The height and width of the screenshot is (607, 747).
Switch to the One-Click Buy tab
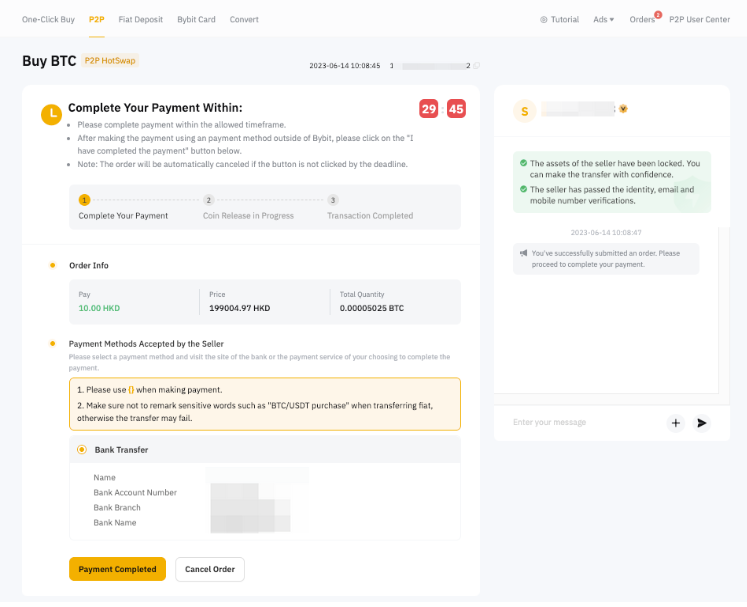[49, 20]
